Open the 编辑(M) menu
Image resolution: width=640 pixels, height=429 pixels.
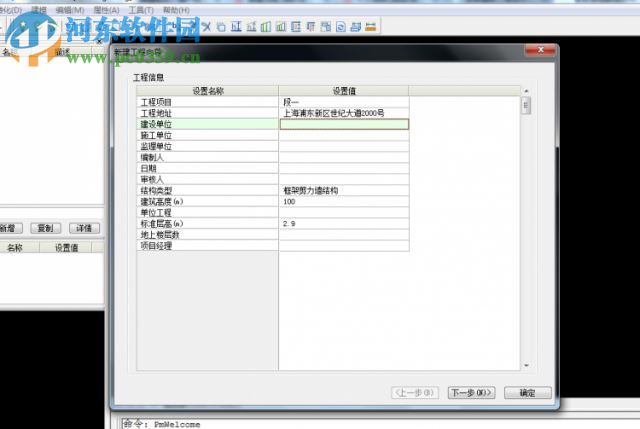coord(70,10)
